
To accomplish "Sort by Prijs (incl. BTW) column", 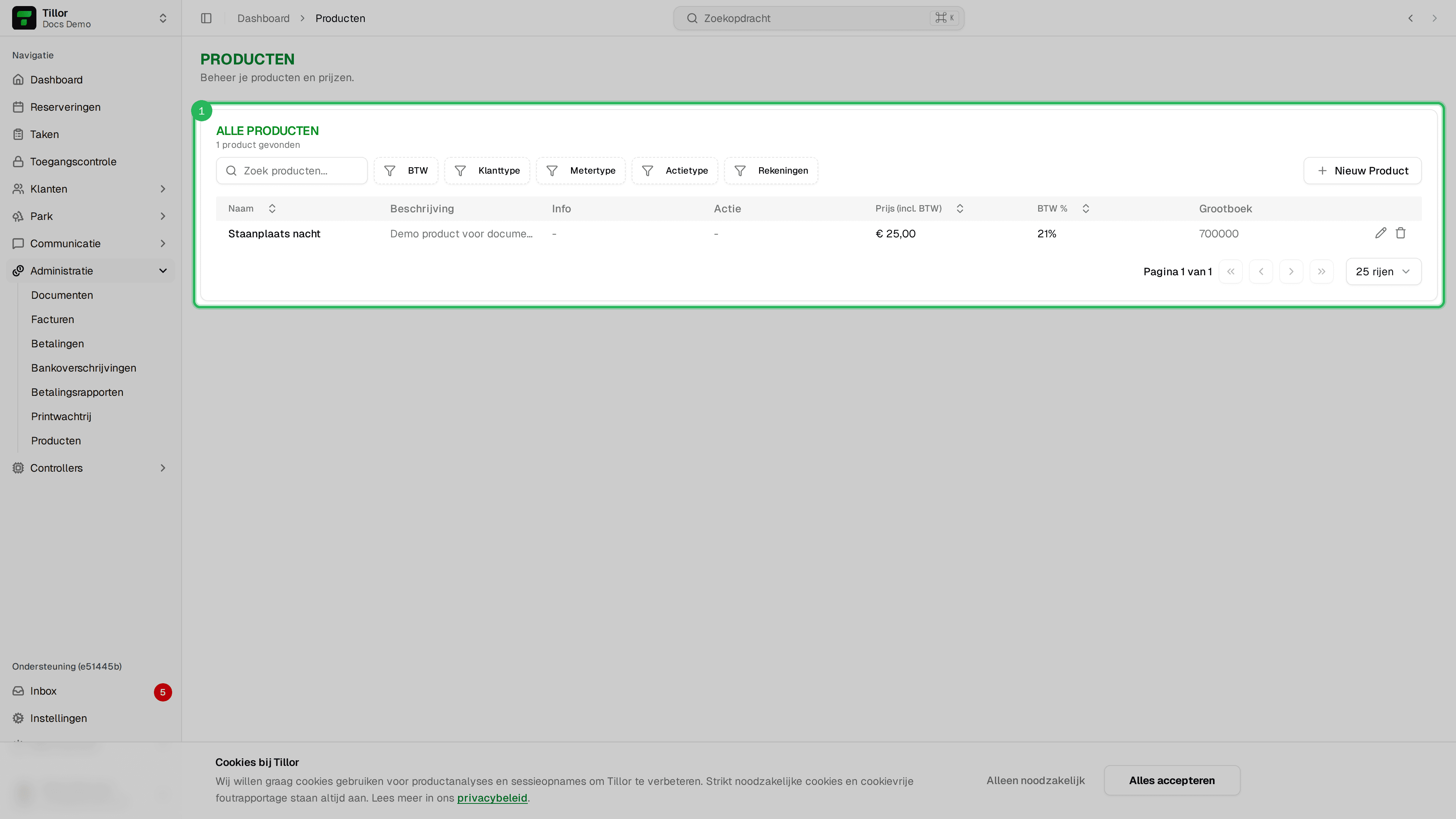I will 919,209.
